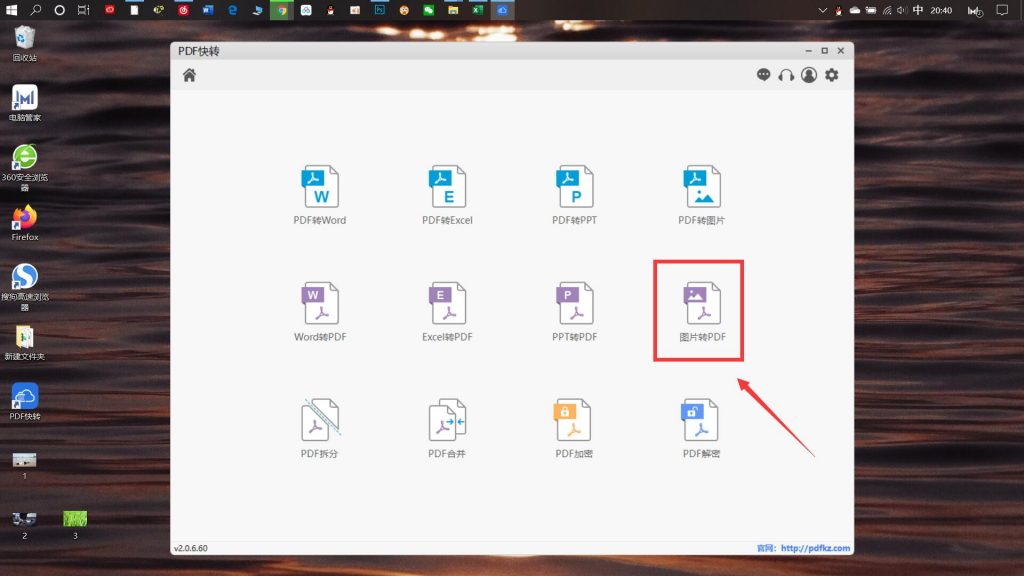1024x576 pixels.
Task: Open volume control in system tray
Action: [x=902, y=10]
